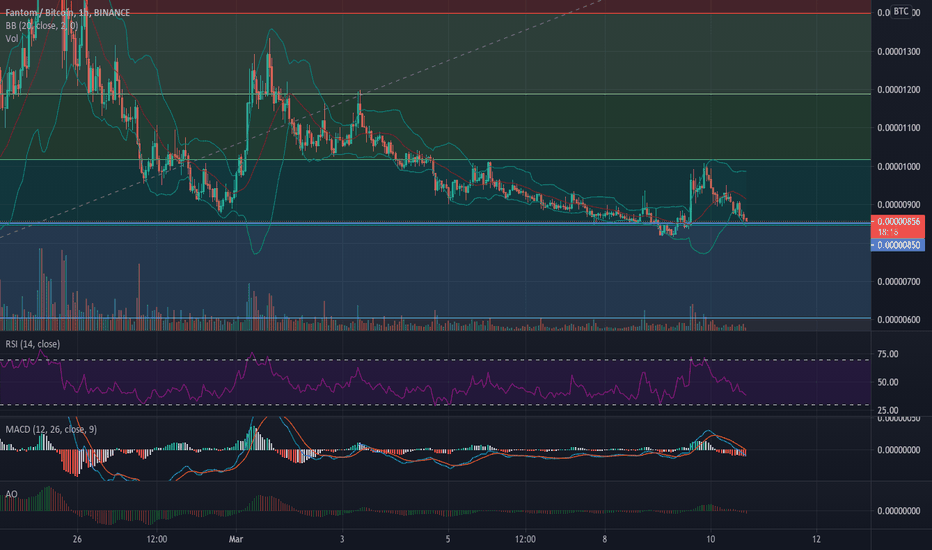The width and height of the screenshot is (932, 550).
Task: Click the blue 0.00000850 price line tag
Action: pyautogui.click(x=898, y=245)
